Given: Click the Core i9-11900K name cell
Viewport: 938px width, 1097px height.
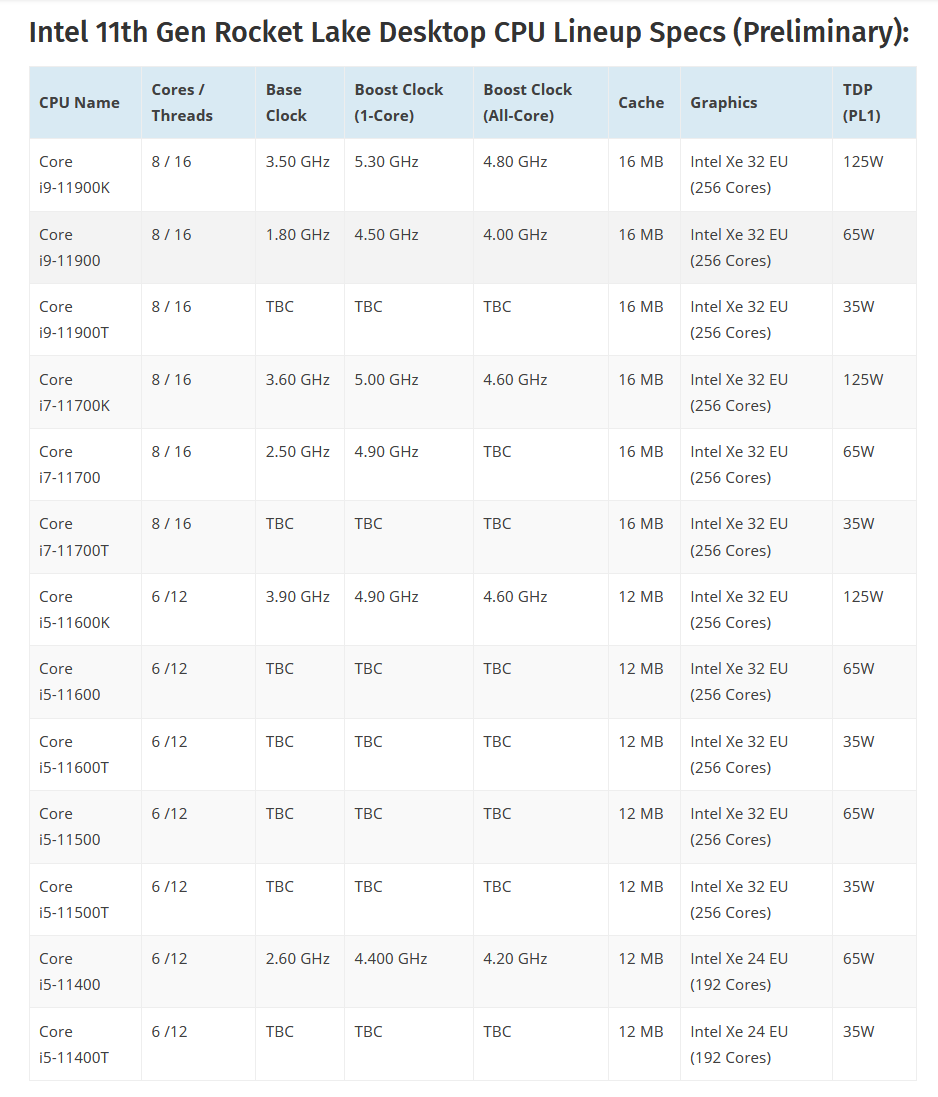Looking at the screenshot, I should [74, 174].
